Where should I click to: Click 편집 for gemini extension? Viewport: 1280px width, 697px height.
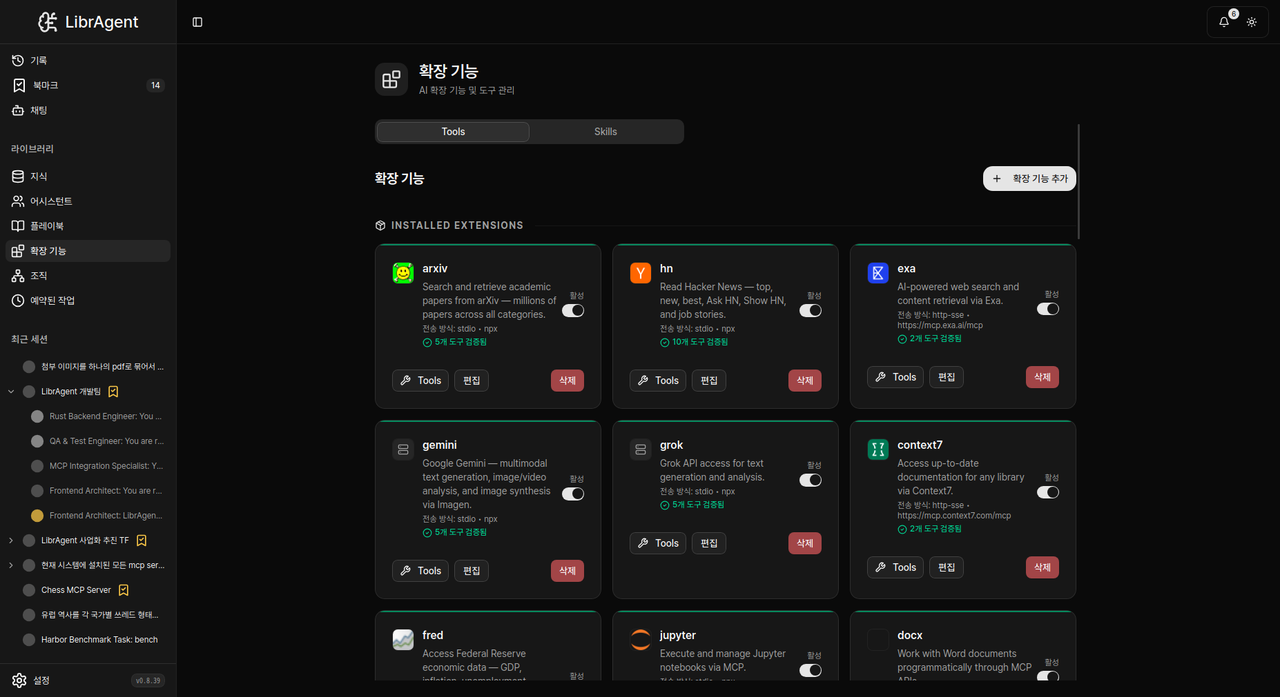point(472,571)
